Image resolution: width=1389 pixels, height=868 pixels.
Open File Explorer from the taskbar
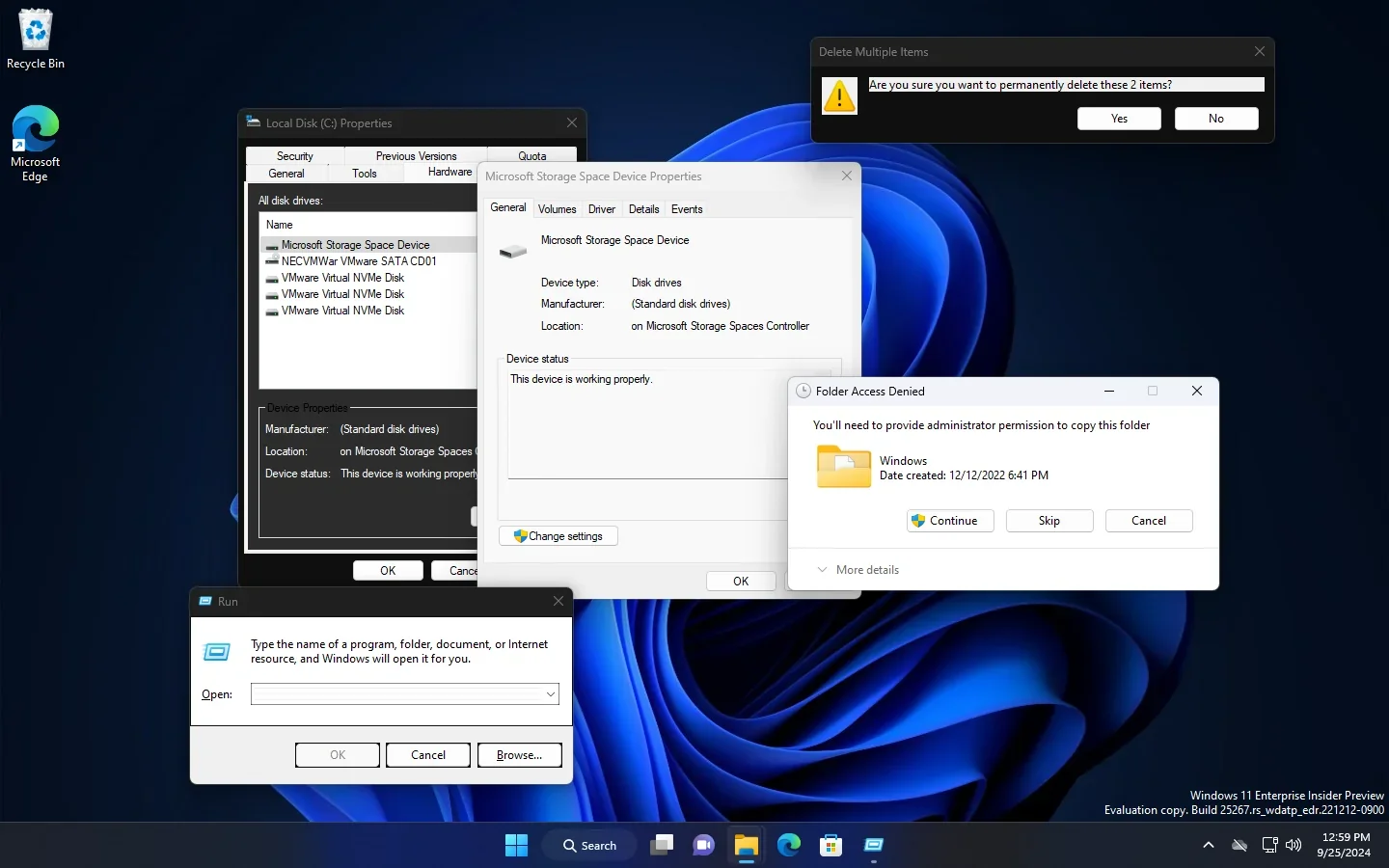(x=747, y=846)
